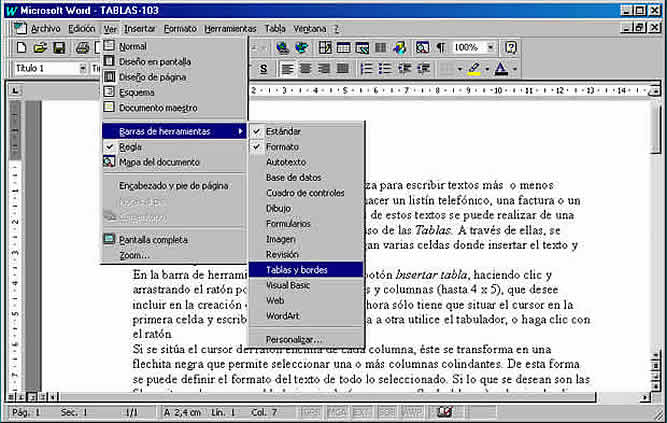
Task: Click the Show/Hide paragraph marks icon
Action: coord(439,48)
